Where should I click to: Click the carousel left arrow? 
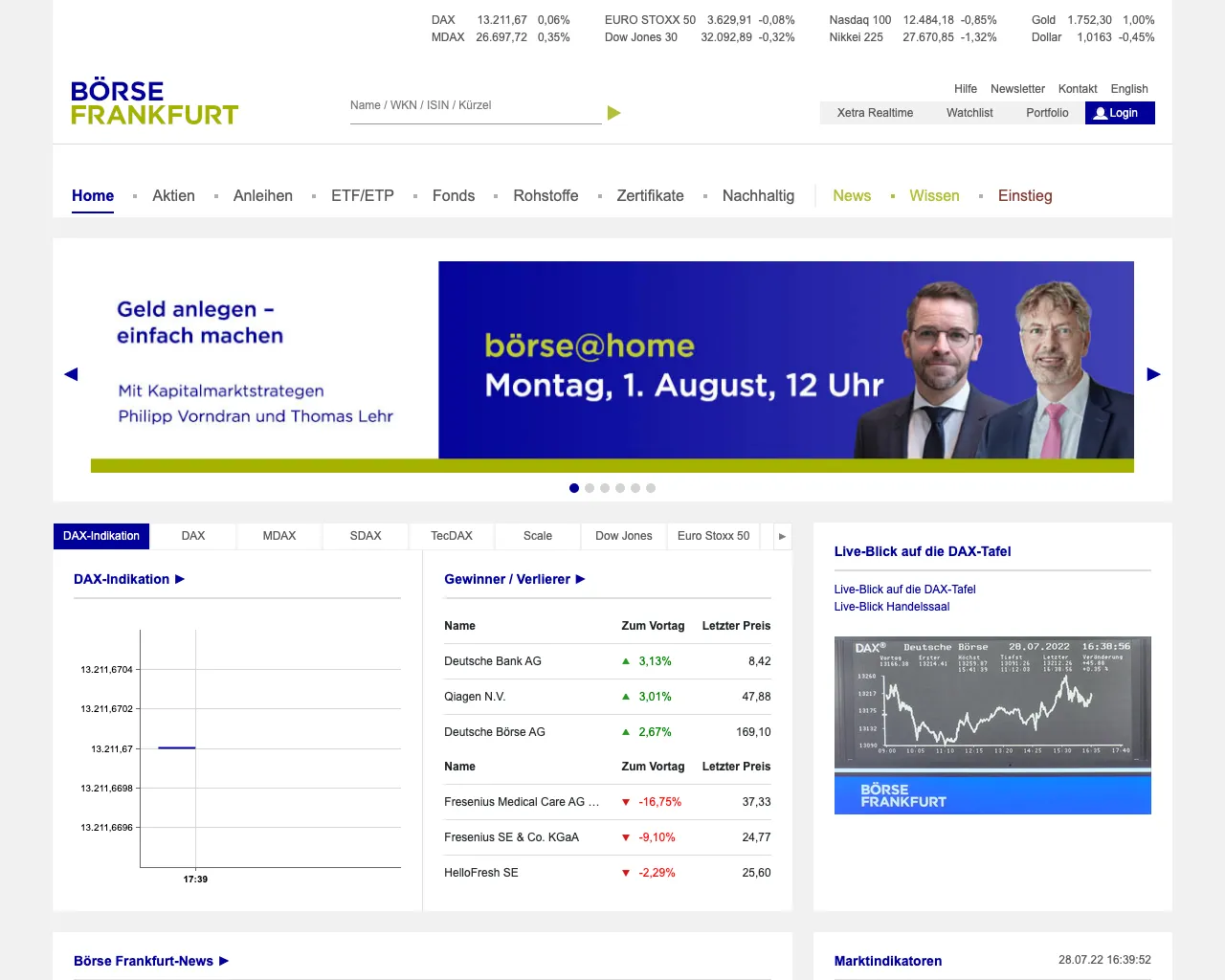[71, 374]
